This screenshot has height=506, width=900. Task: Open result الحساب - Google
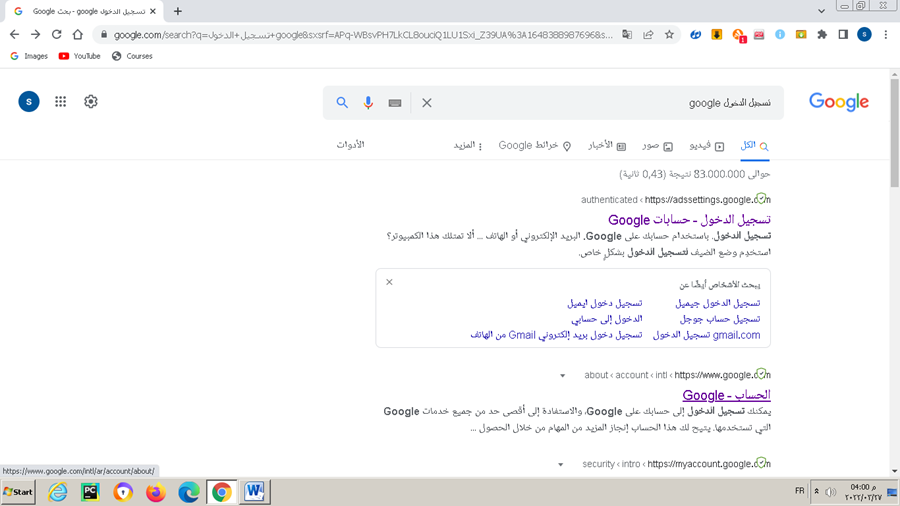pyautogui.click(x=726, y=395)
